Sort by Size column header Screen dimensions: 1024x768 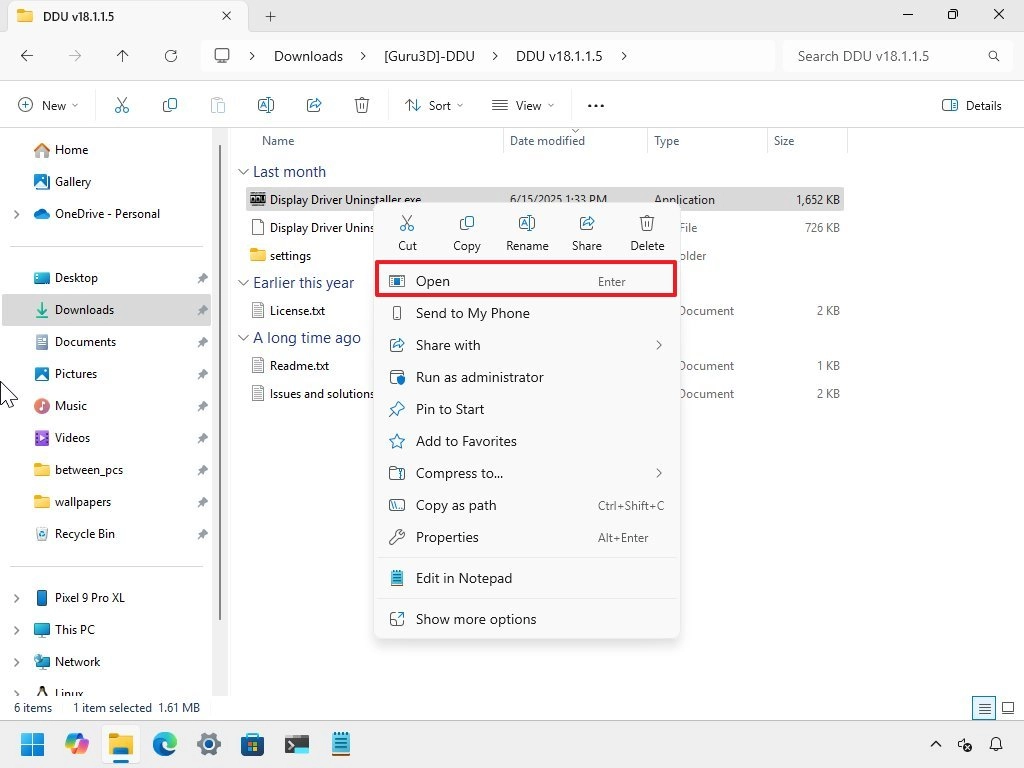pos(784,140)
